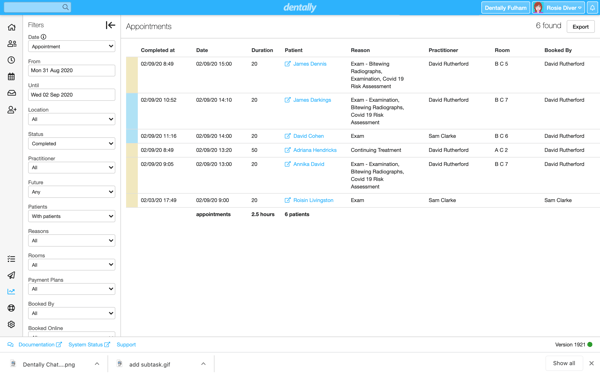Screen dimensions: 600x375
Task: Open the clock history icon in sidebar
Action: click(x=11, y=60)
